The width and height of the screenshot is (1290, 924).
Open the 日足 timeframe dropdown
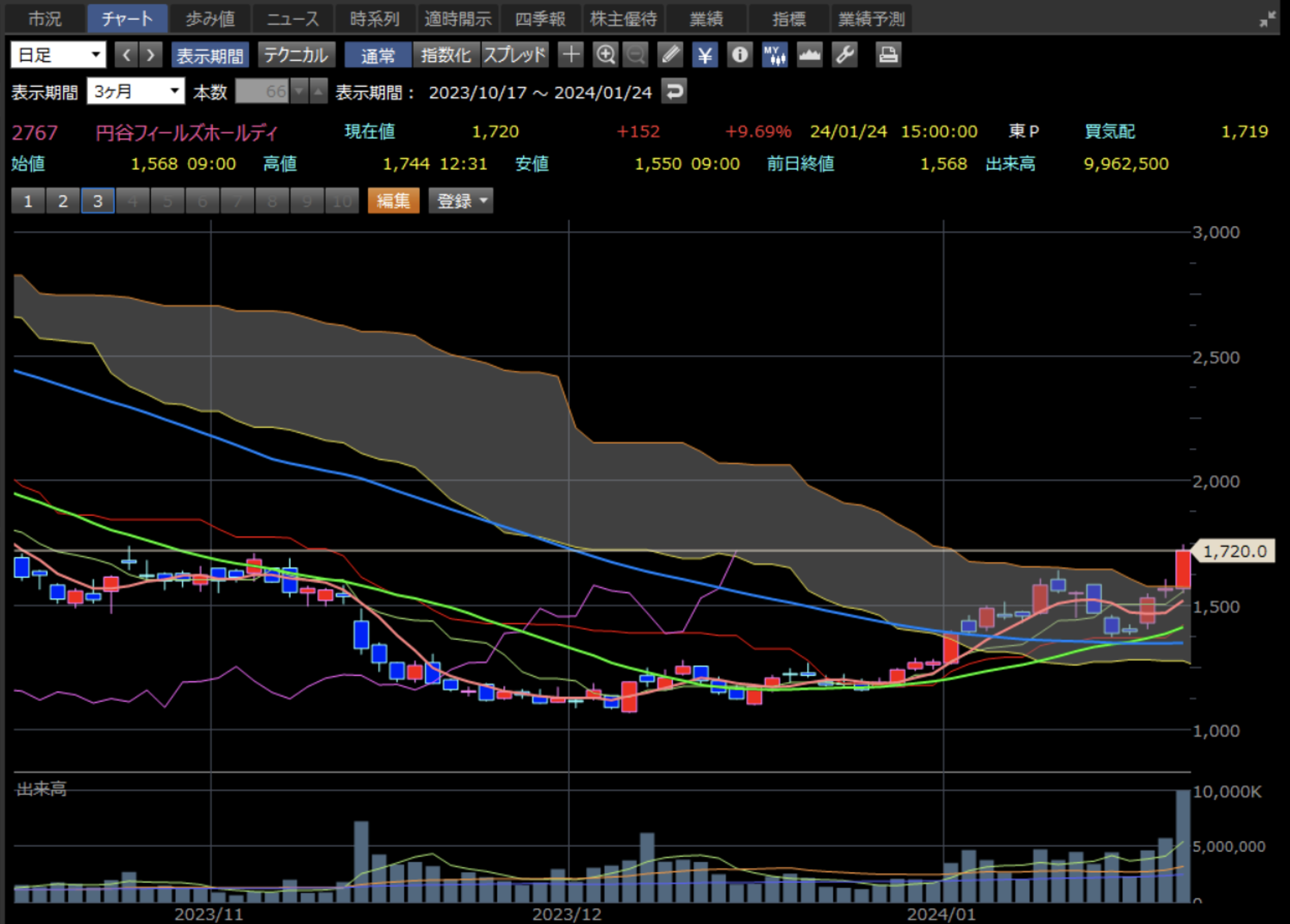(58, 55)
